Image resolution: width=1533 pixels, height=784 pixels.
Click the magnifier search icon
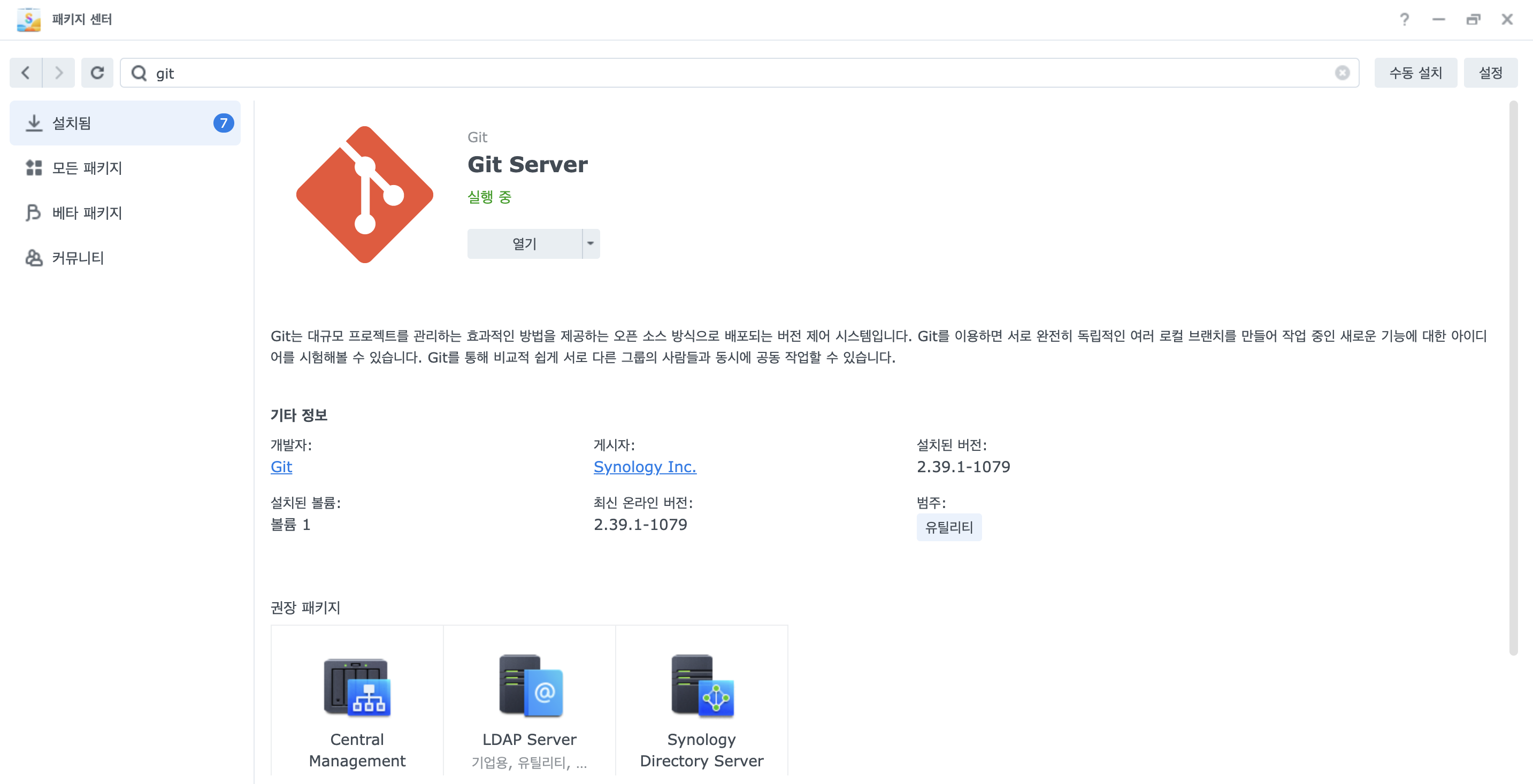pos(139,73)
